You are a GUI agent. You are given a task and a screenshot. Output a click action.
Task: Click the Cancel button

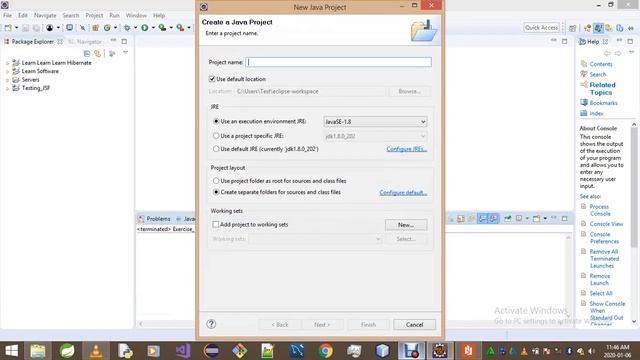(x=414, y=324)
